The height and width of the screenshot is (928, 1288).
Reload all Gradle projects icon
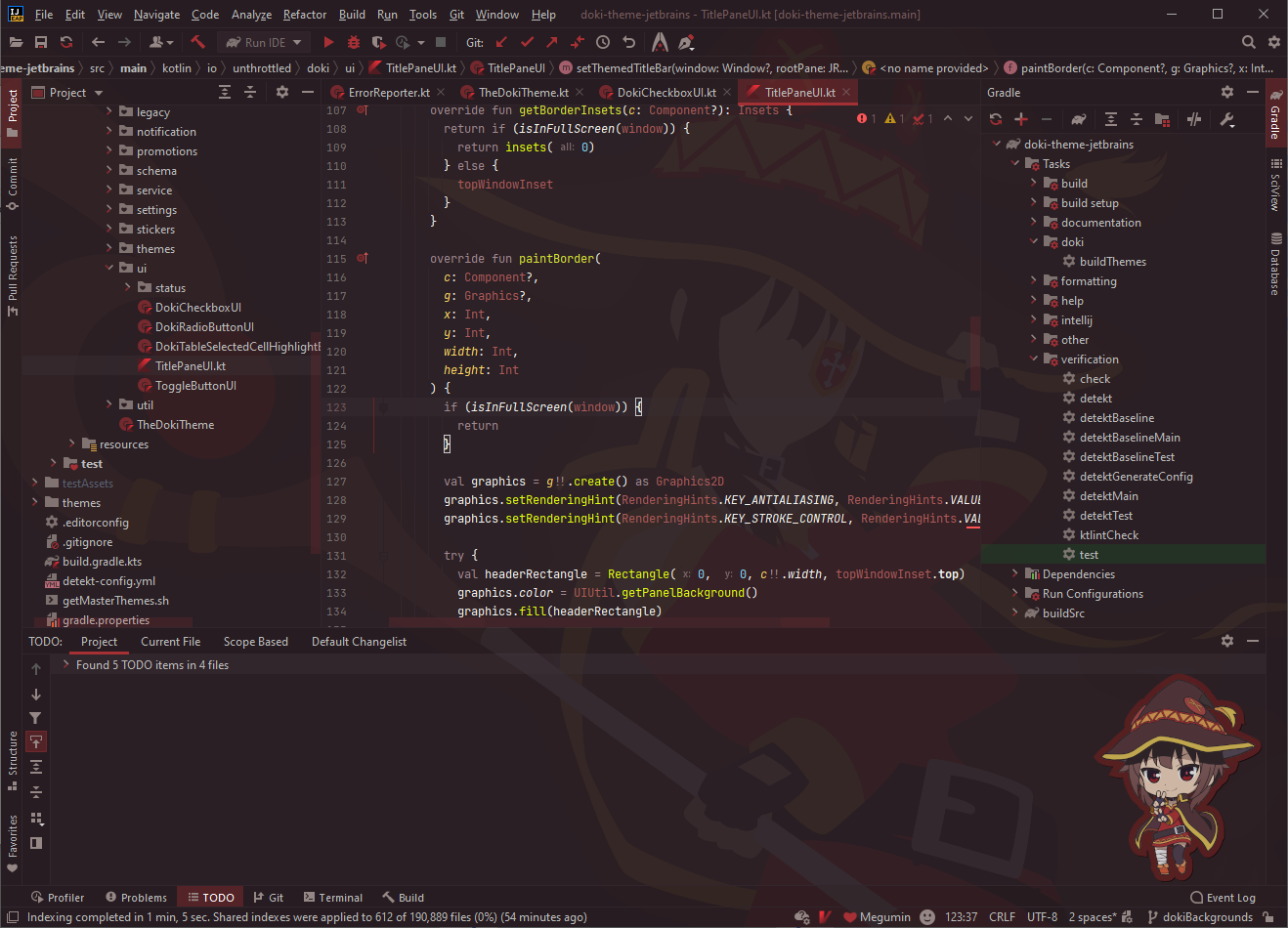[996, 119]
